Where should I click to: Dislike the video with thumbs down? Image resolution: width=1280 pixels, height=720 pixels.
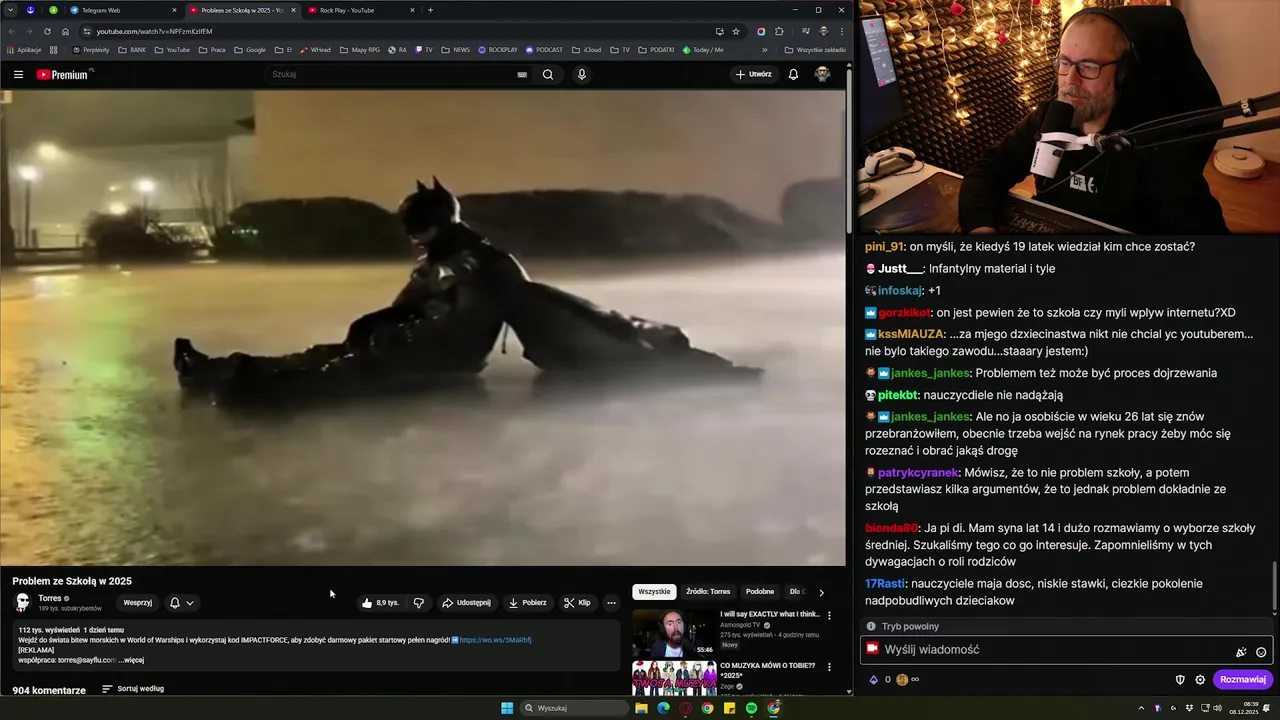(418, 603)
